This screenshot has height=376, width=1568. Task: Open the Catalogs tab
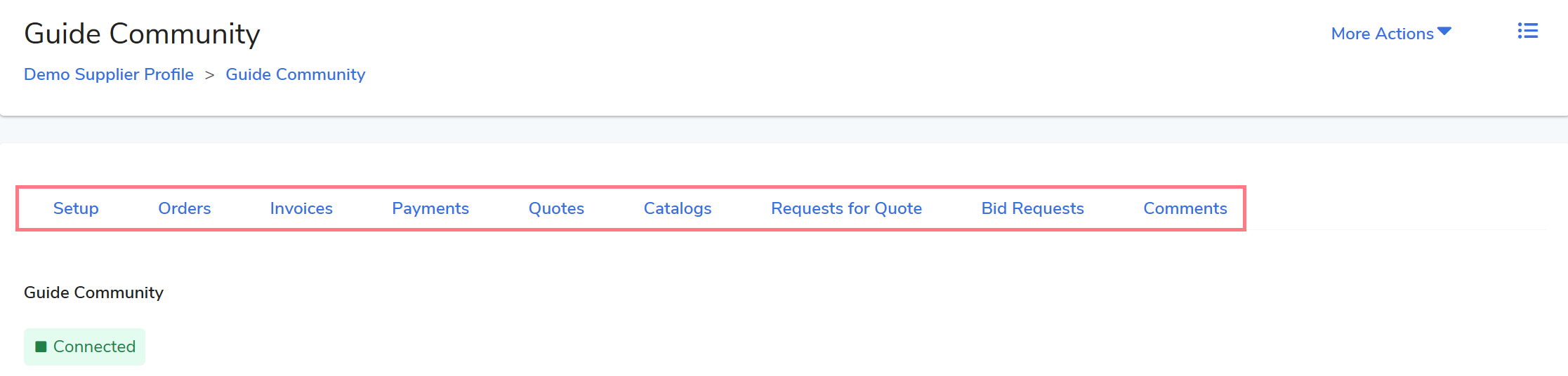(678, 208)
